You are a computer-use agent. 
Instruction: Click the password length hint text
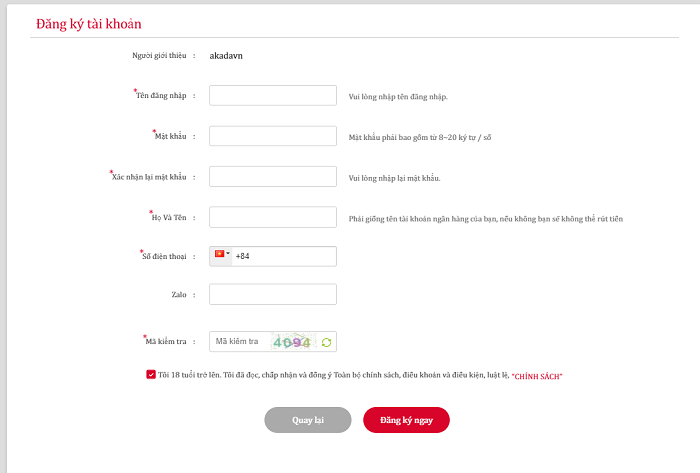pyautogui.click(x=421, y=137)
